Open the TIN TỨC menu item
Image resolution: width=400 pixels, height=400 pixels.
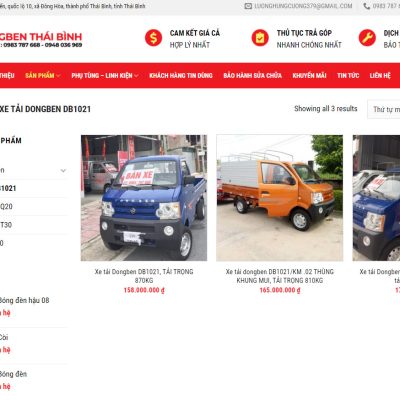(348, 76)
